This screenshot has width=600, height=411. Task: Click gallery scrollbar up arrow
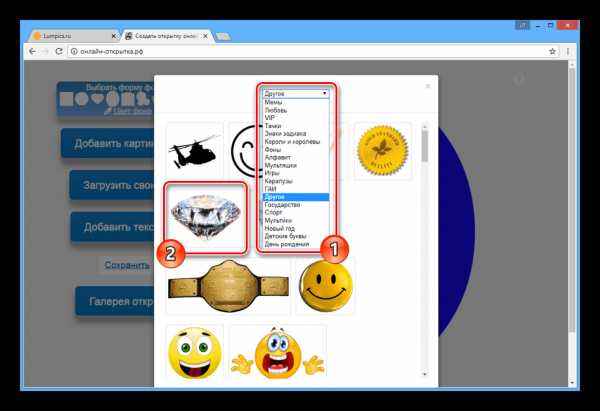pyautogui.click(x=425, y=126)
